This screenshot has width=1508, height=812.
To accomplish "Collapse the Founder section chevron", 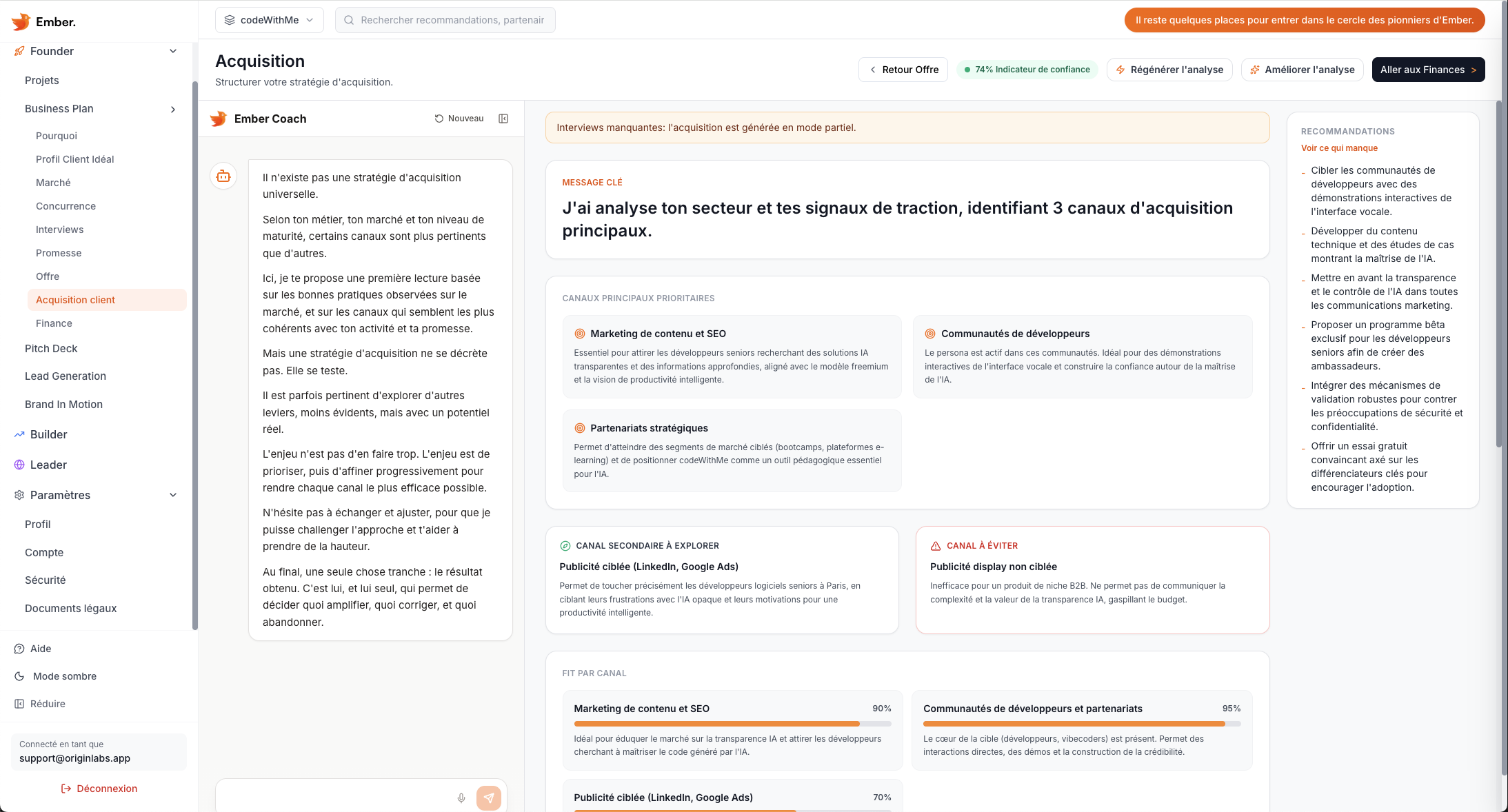I will tap(172, 50).
